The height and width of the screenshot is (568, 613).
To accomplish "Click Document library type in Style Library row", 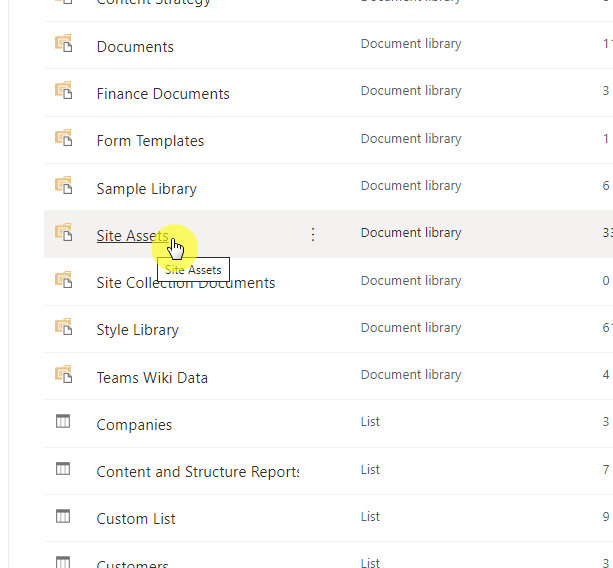I will pos(411,328).
